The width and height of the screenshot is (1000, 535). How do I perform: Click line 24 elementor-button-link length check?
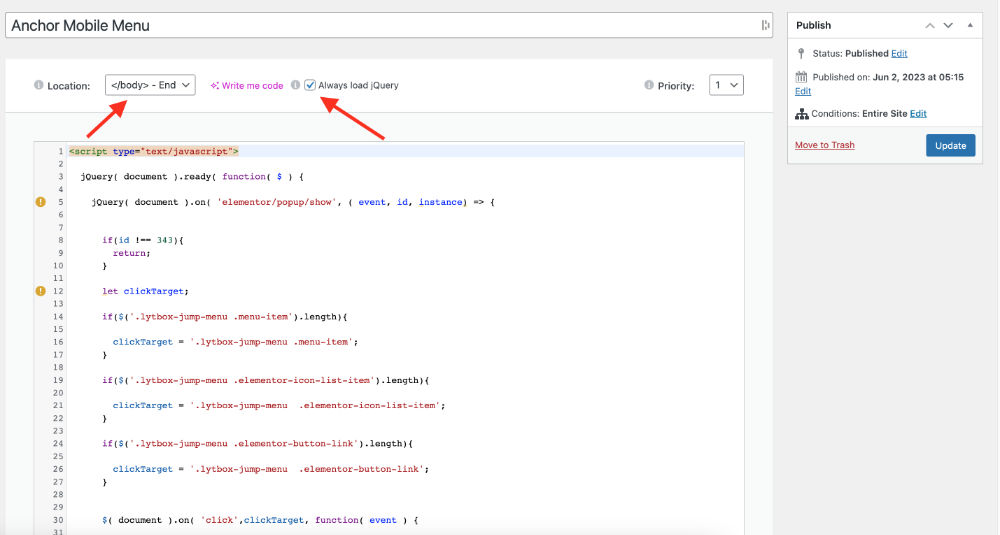[258, 443]
